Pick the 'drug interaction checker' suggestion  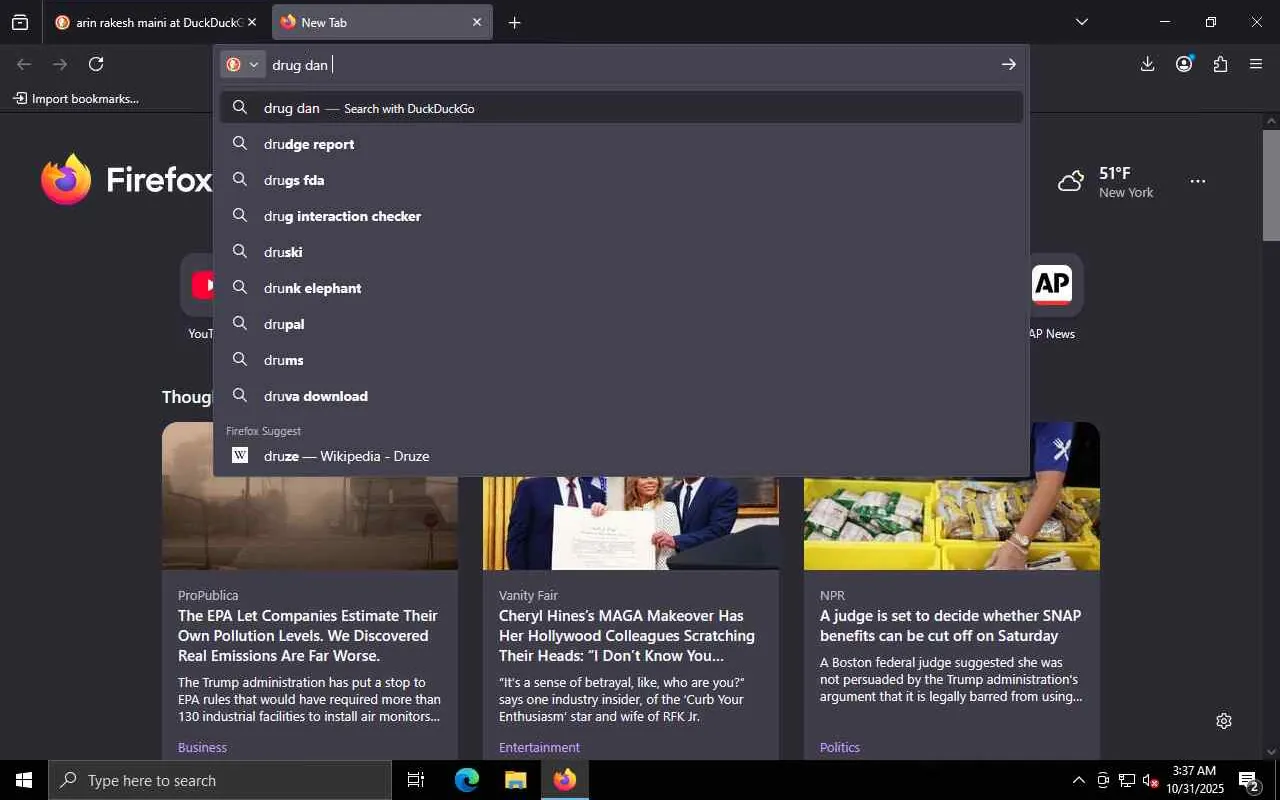click(x=622, y=216)
